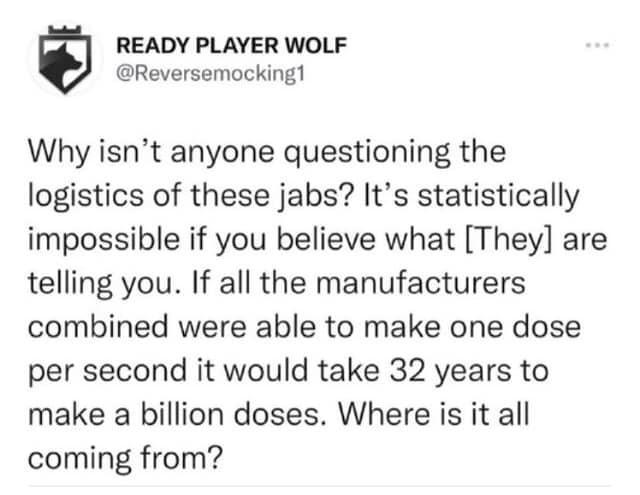
Task: Click the crown atop the wolf shield logo
Action: pos(64,30)
